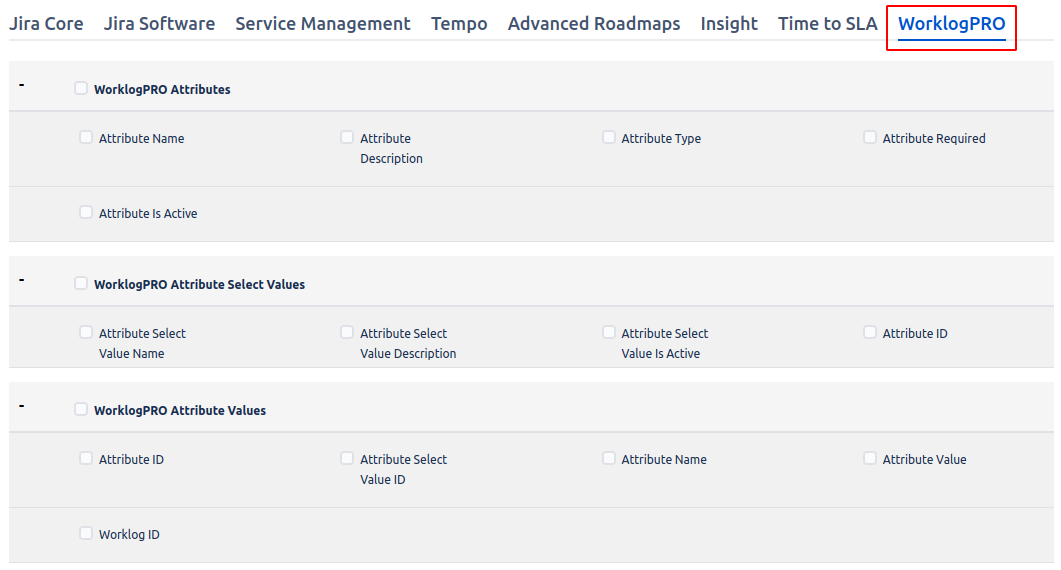Open the Jira Software tab
This screenshot has width=1061, height=570.
tap(159, 24)
